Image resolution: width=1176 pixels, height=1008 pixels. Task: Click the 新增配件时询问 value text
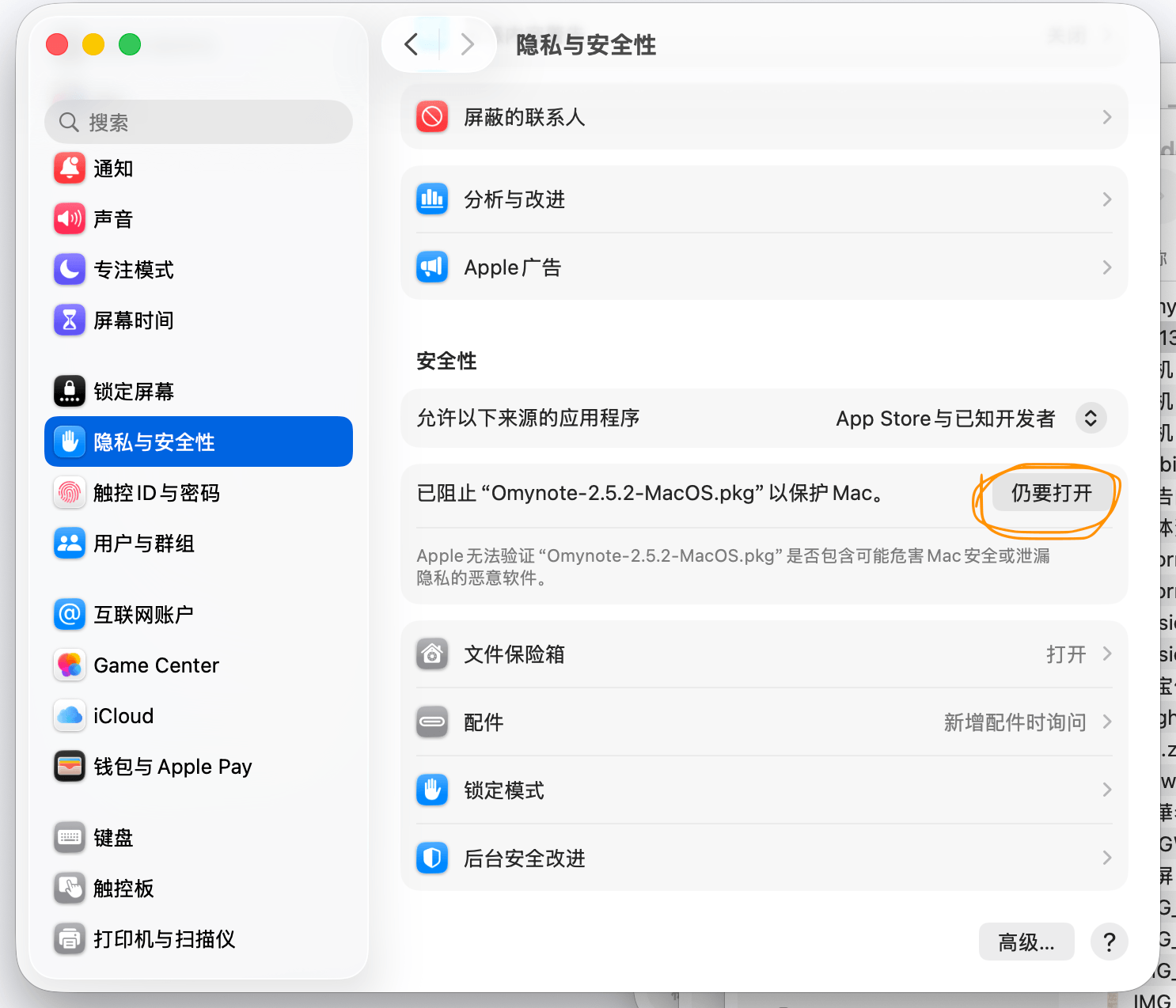click(x=1015, y=722)
